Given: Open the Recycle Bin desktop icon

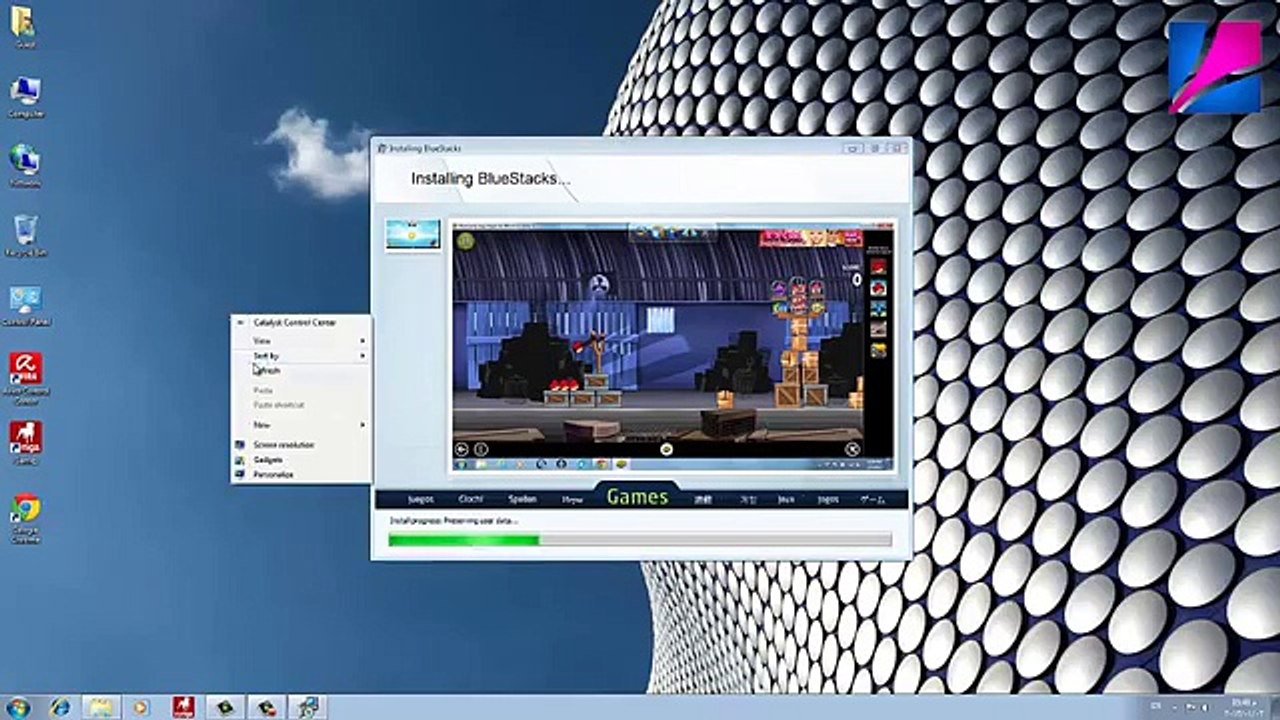Looking at the screenshot, I should [x=26, y=236].
